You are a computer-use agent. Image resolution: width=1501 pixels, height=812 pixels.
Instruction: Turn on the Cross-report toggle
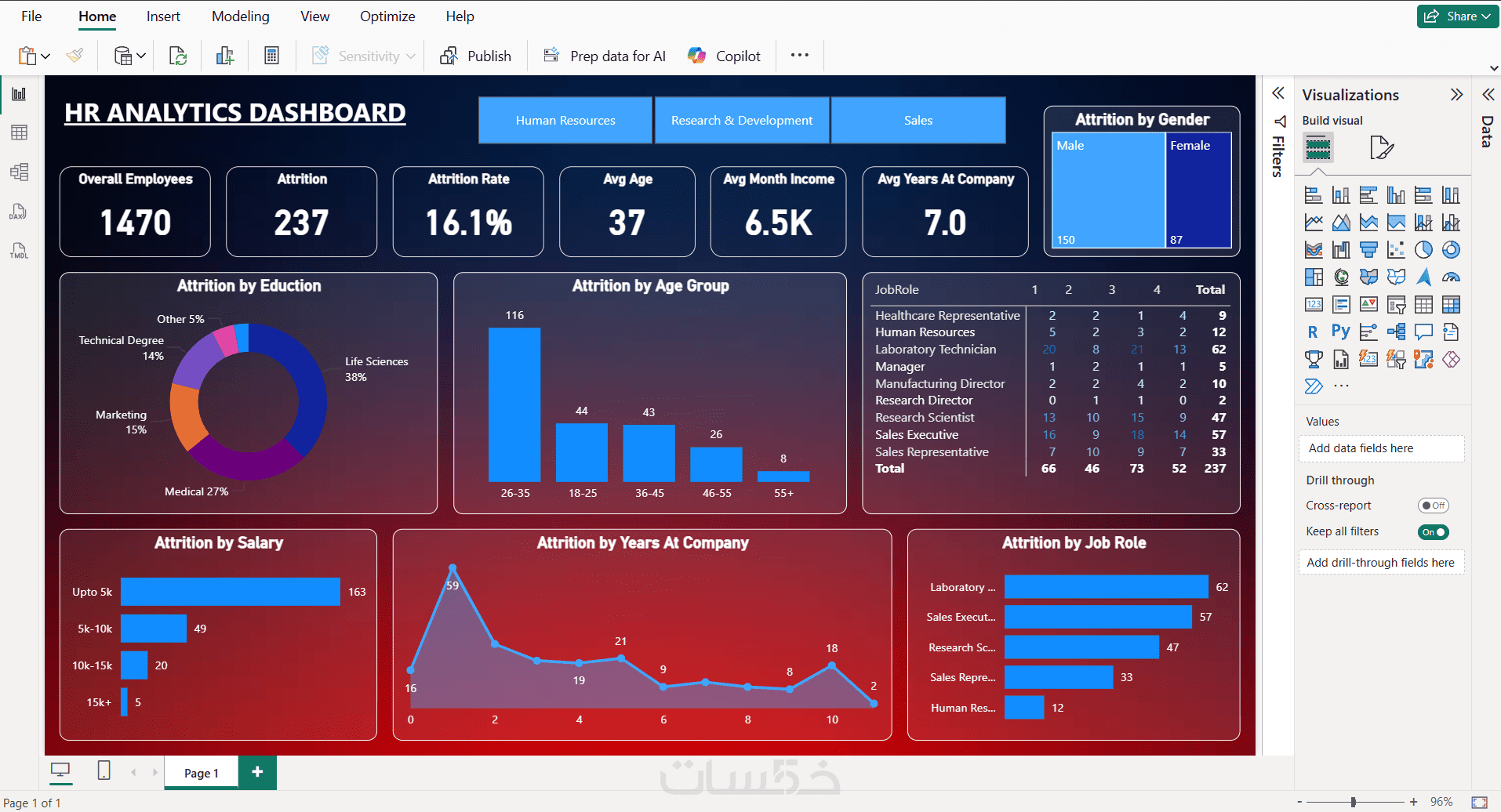point(1433,506)
